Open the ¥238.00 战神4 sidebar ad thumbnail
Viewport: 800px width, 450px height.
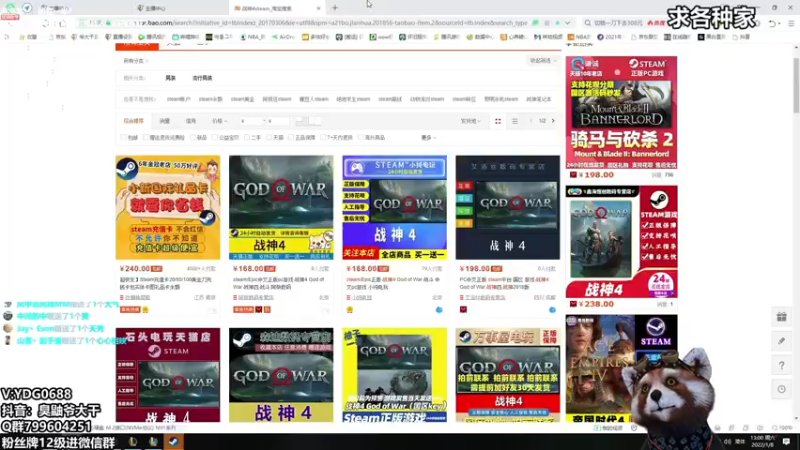[x=621, y=242]
